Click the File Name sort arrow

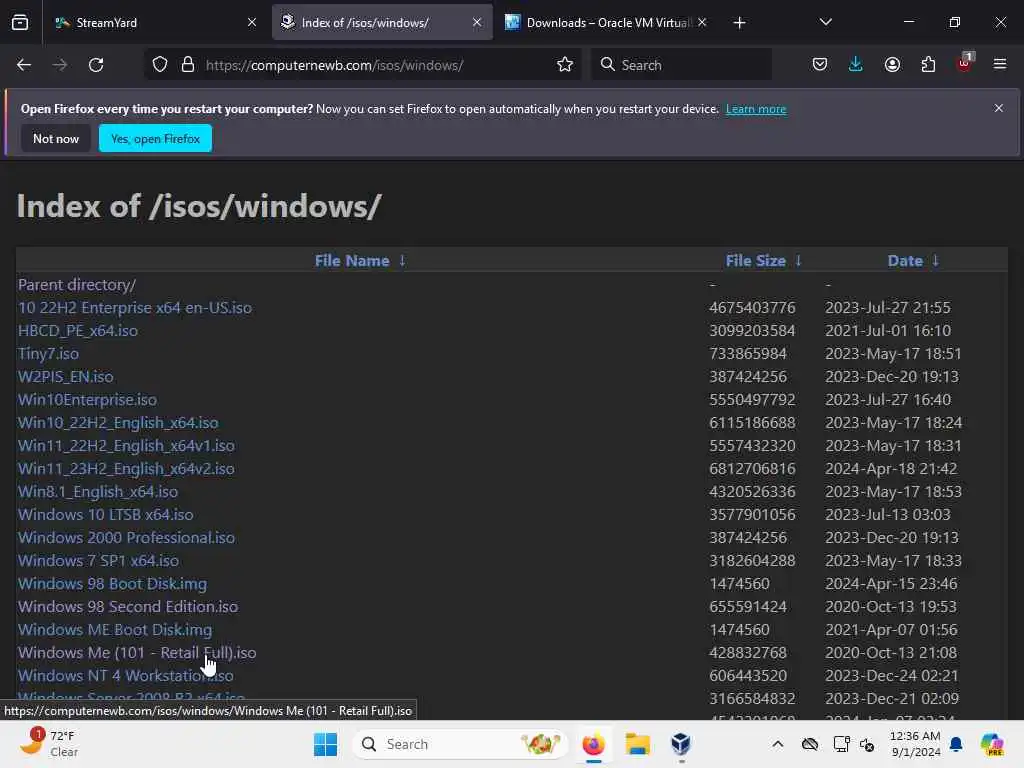coord(402,261)
